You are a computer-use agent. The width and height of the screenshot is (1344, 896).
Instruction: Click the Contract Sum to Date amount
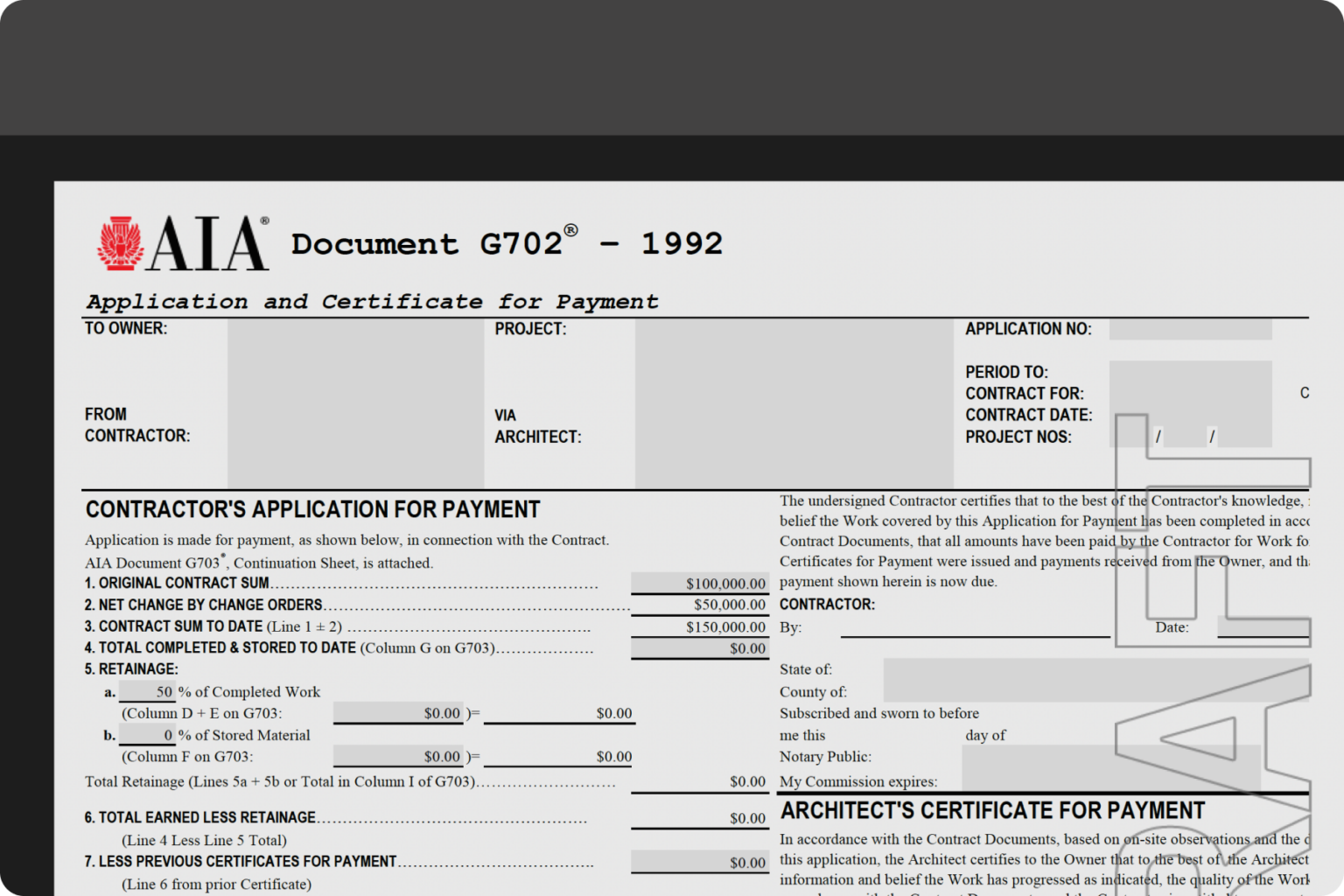[698, 626]
